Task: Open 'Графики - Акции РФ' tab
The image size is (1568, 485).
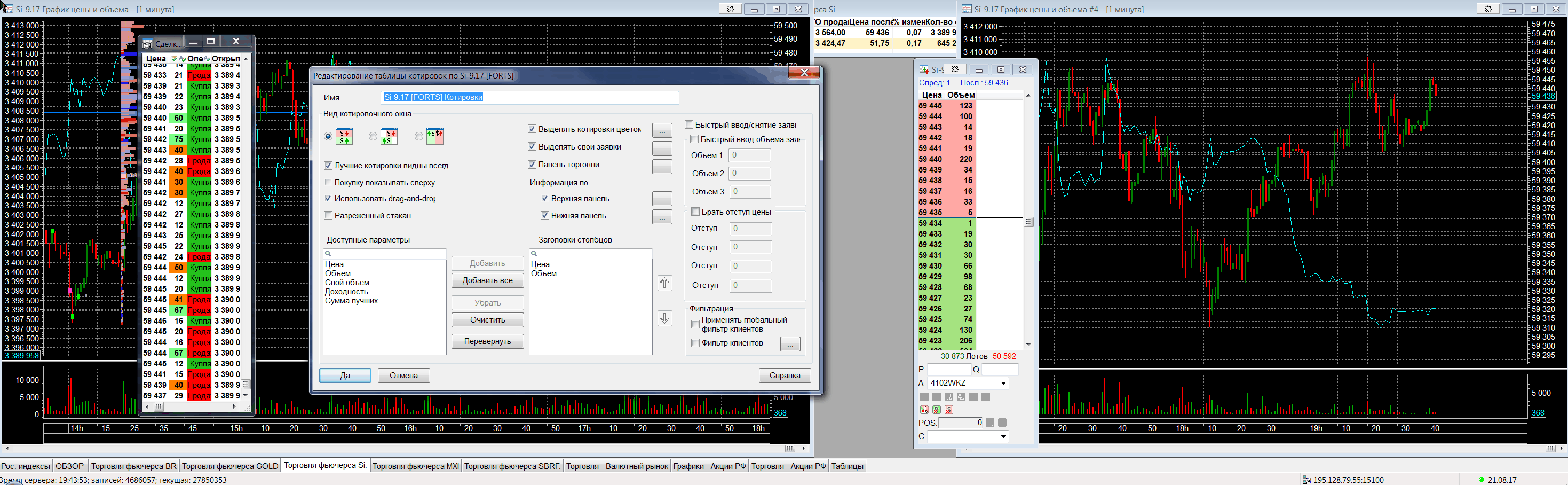Action: click(709, 466)
